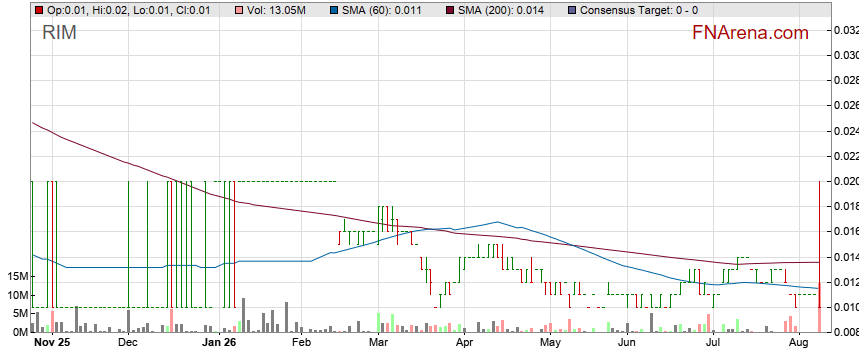
Task: Click the Mar date axis label
Action: 379,342
